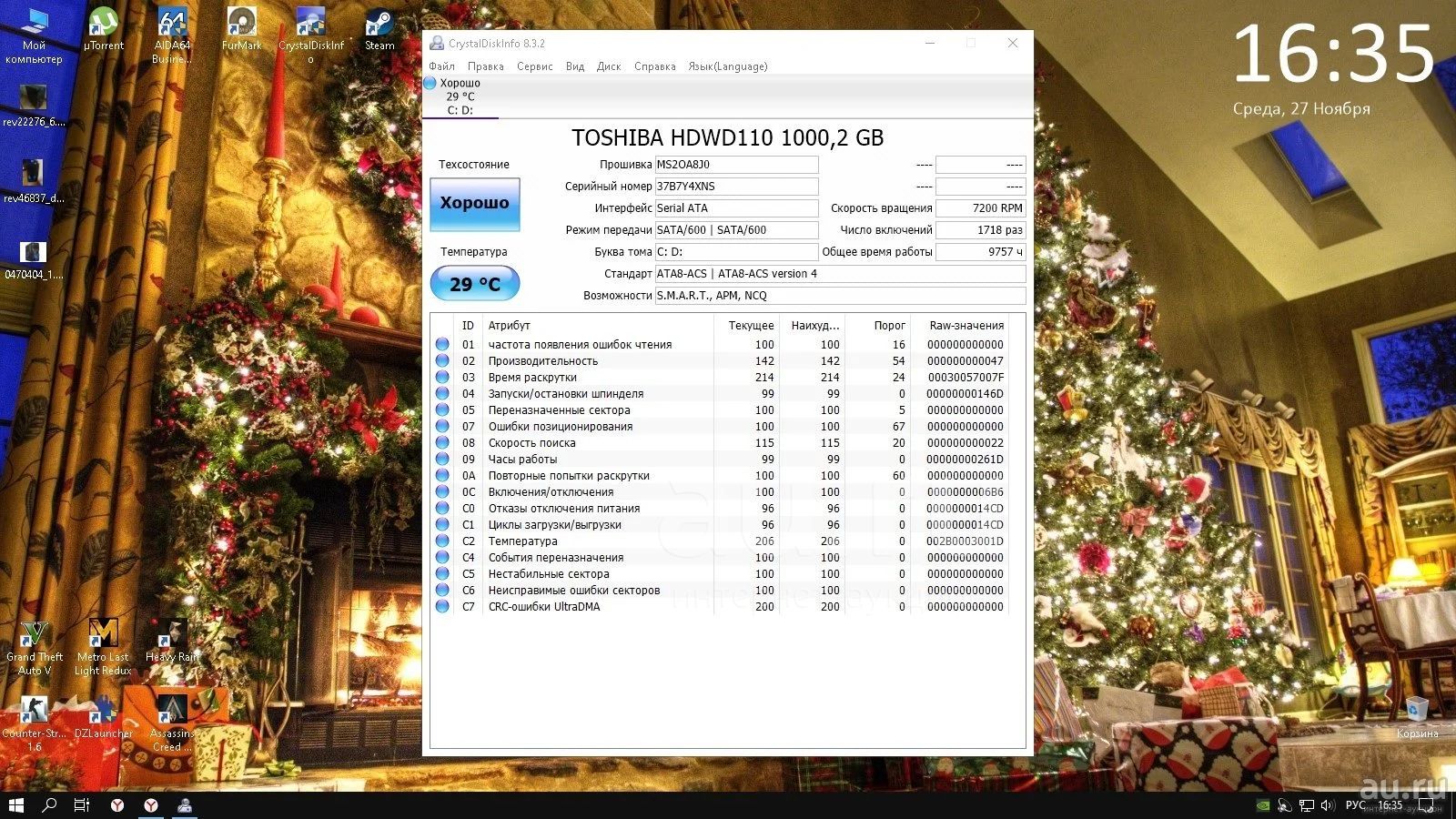This screenshot has height=819, width=1456.
Task: Launch the µTorrent desktop shortcut
Action: click(x=104, y=29)
